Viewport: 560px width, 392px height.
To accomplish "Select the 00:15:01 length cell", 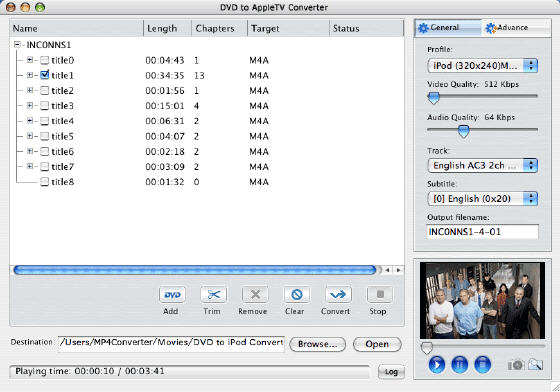I will [165, 106].
